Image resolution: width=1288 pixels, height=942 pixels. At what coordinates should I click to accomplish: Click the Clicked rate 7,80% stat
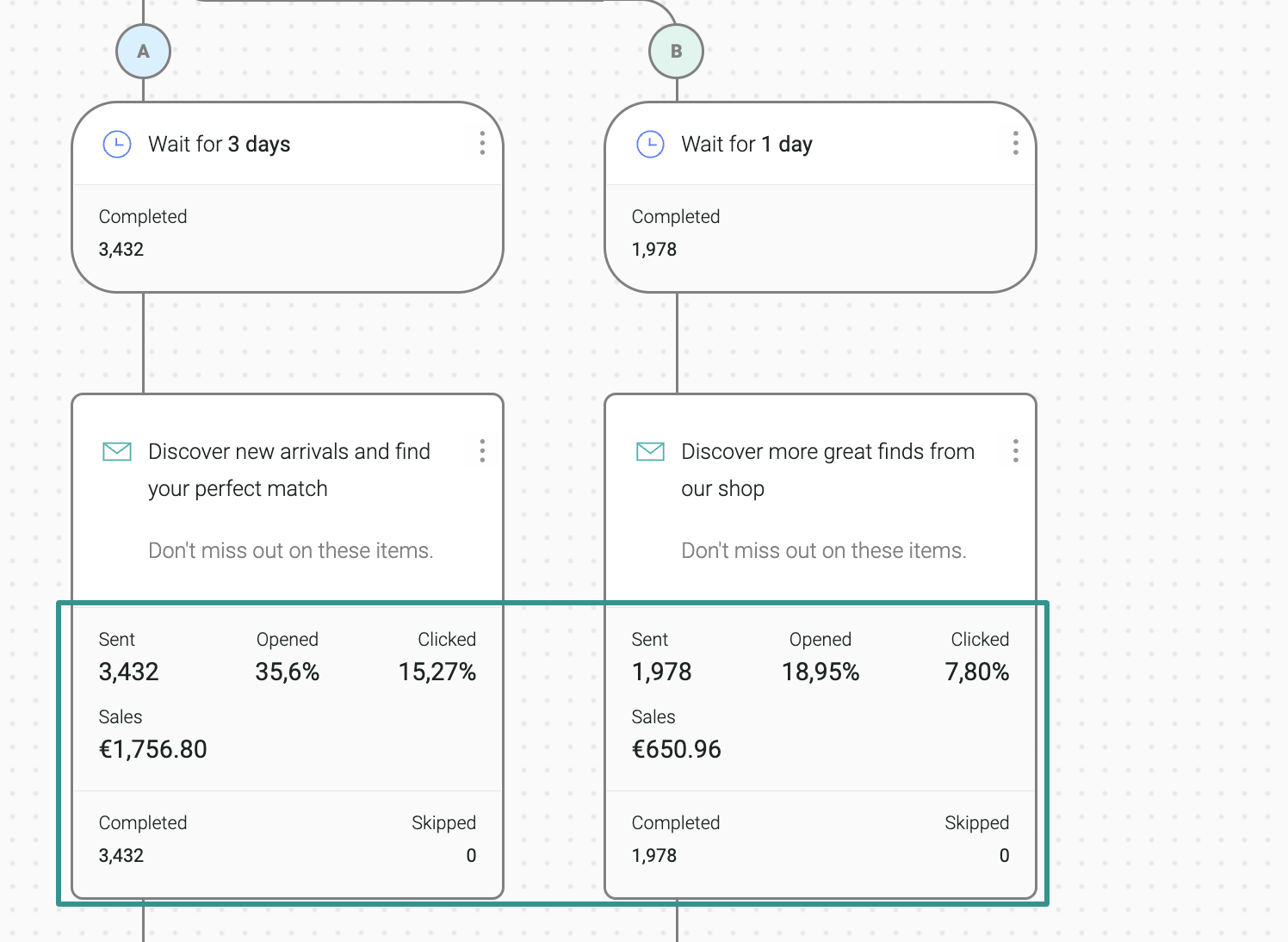coord(978,672)
